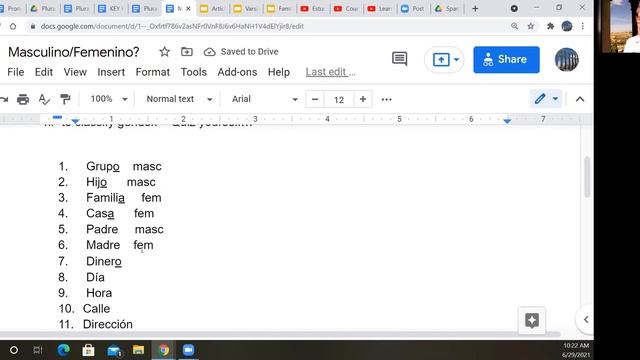The image size is (640, 360).
Task: Open the File menu
Action: coord(16,72)
